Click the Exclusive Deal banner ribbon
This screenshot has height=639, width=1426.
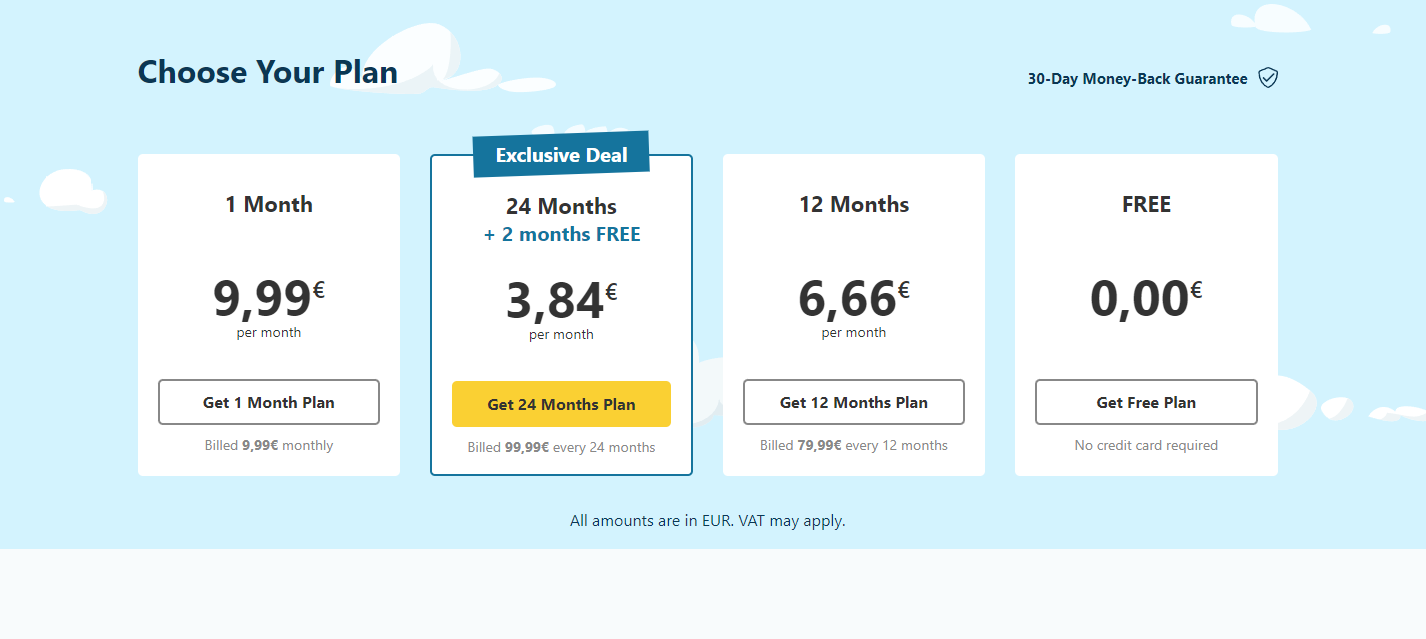coord(561,155)
